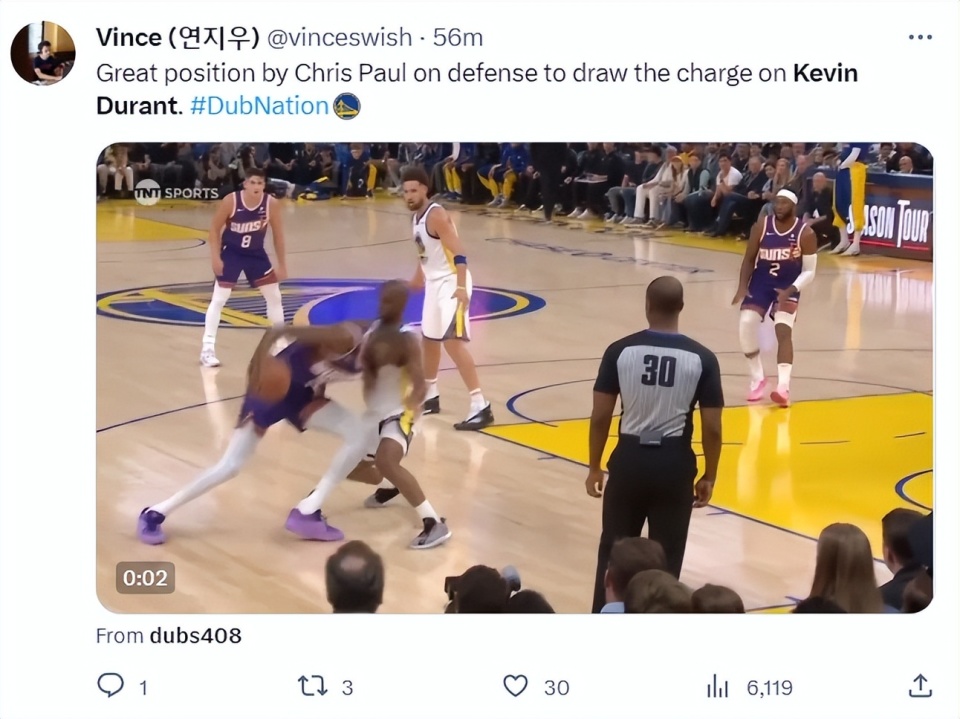
Task: Open the #DubNation hashtag link
Action: coord(260,106)
